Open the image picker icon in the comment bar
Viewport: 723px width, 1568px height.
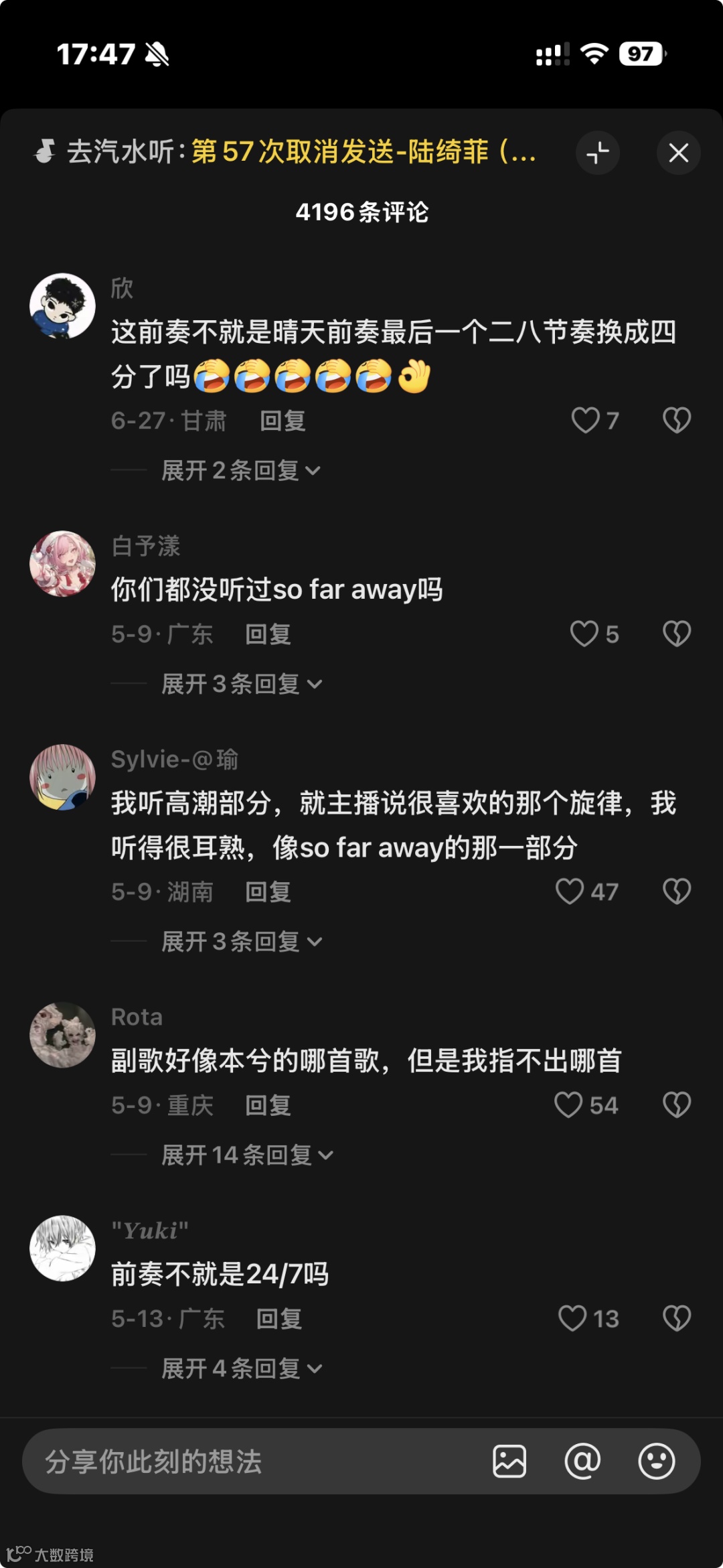[509, 1461]
